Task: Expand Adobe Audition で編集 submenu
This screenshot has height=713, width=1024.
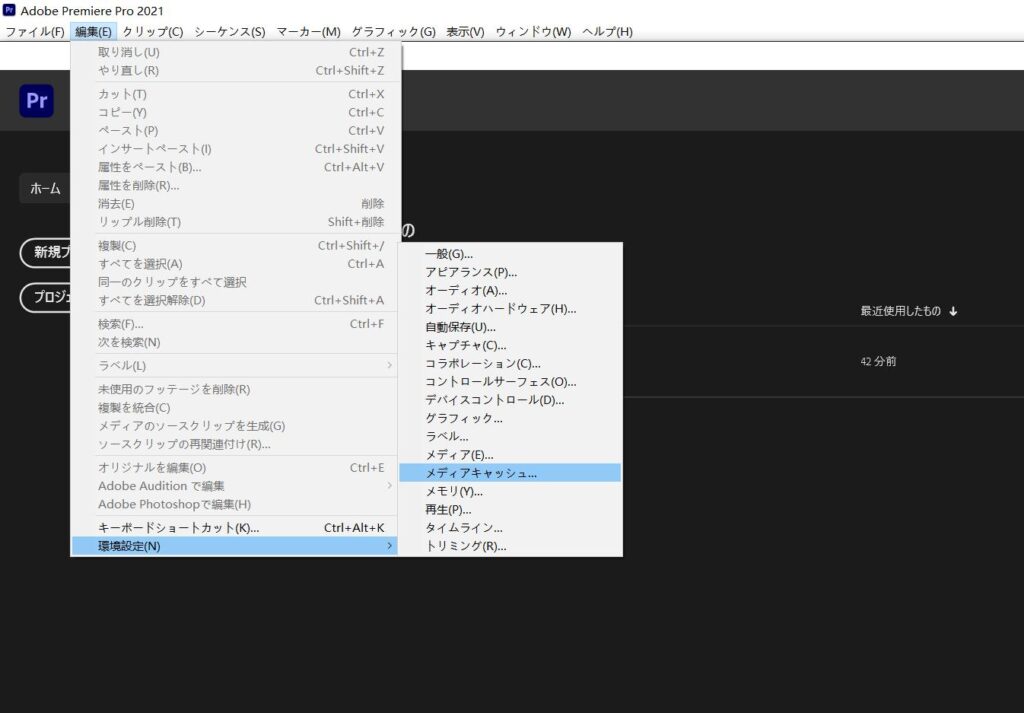Action: (390, 486)
